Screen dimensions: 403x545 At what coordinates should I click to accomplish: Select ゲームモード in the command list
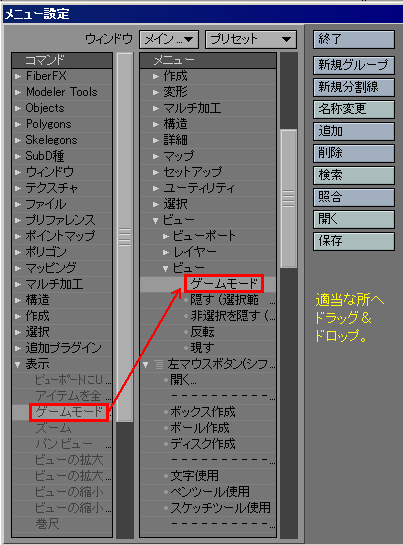click(x=69, y=412)
